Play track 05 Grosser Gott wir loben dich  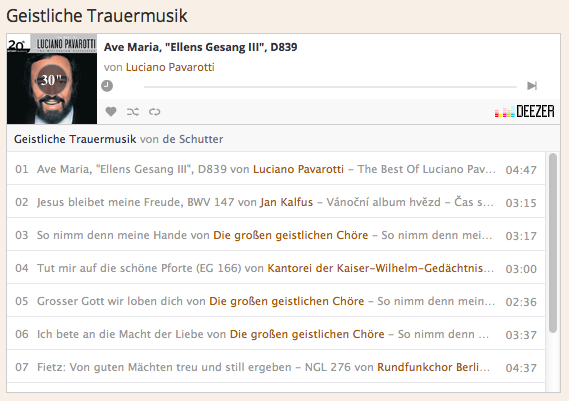click(x=276, y=301)
